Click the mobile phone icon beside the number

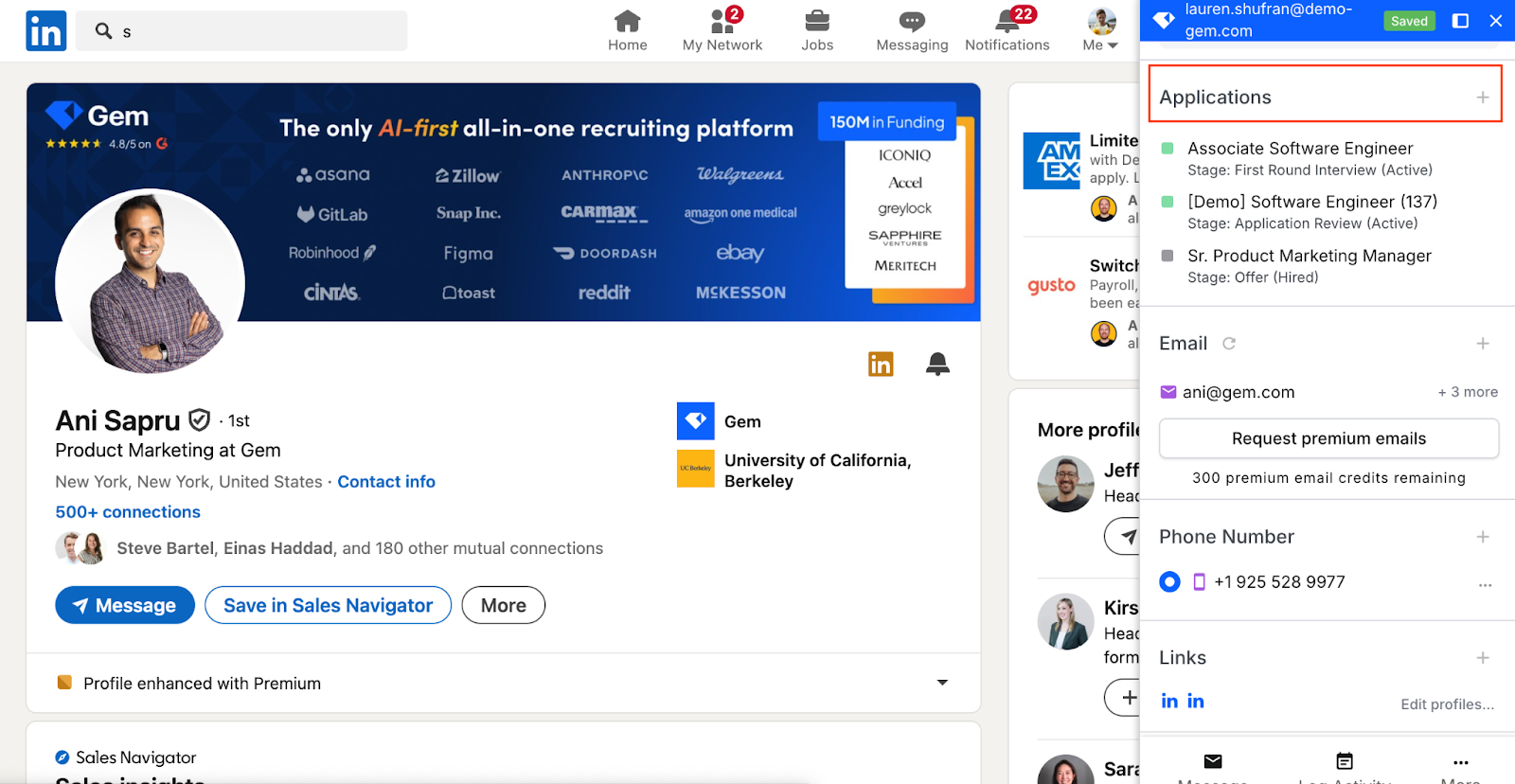[1199, 581]
